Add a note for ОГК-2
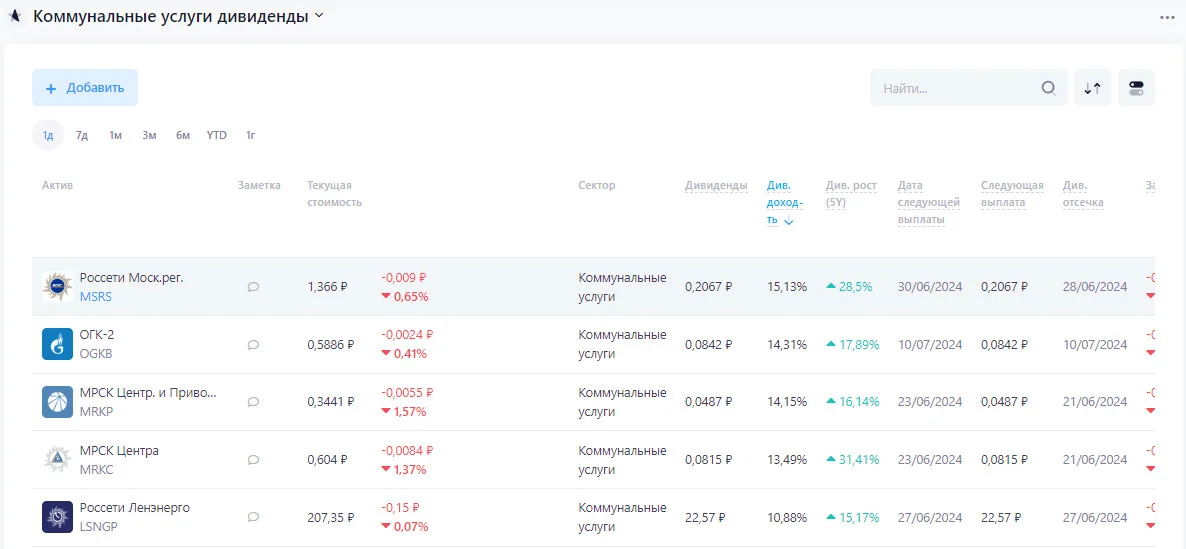The width and height of the screenshot is (1186, 549). click(253, 344)
